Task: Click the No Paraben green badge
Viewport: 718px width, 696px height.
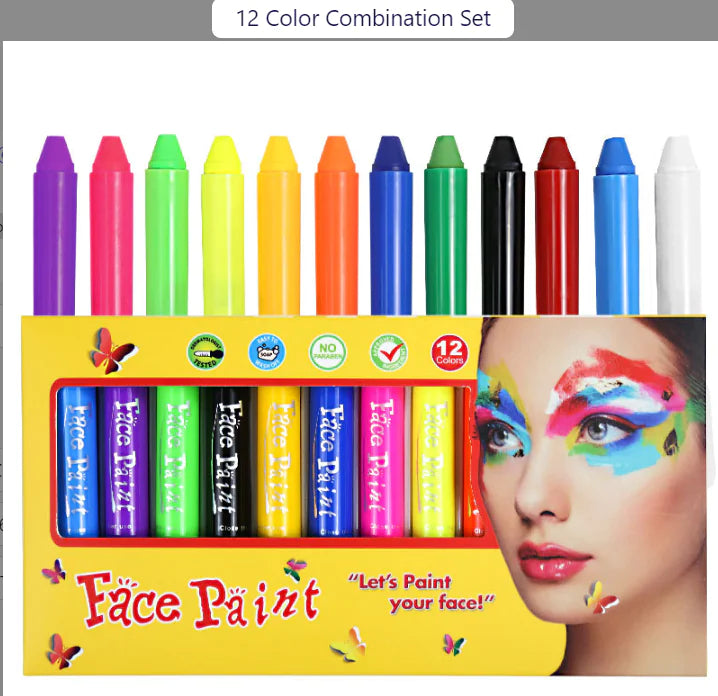Action: tap(327, 352)
